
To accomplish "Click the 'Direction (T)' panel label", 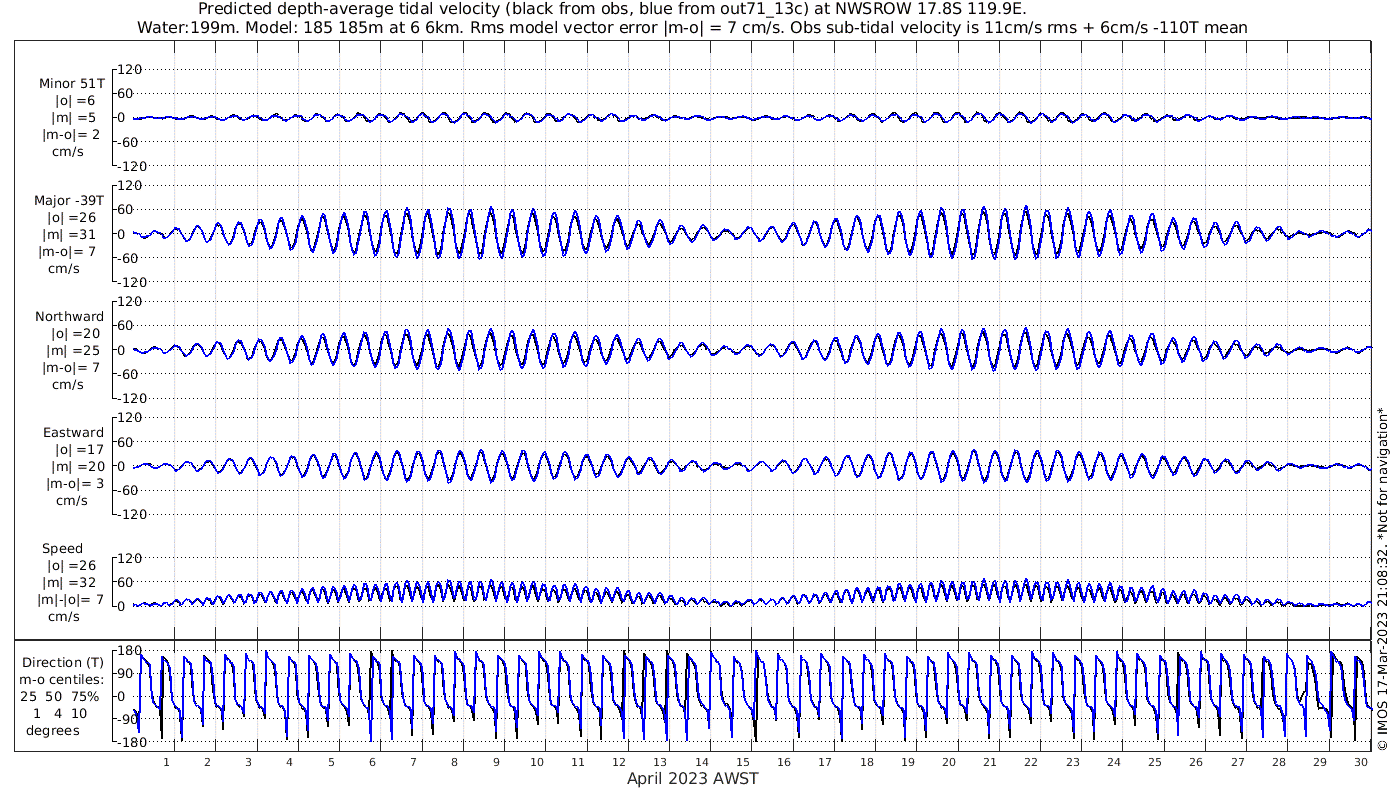I will [63, 663].
